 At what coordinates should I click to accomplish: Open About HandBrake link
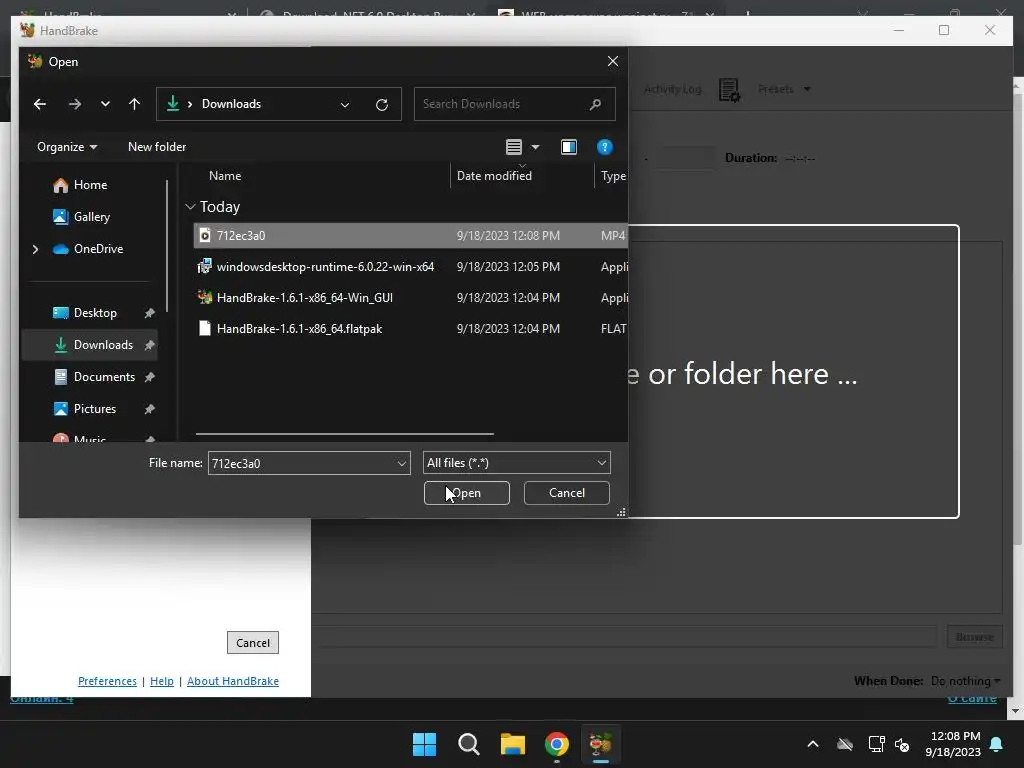232,681
